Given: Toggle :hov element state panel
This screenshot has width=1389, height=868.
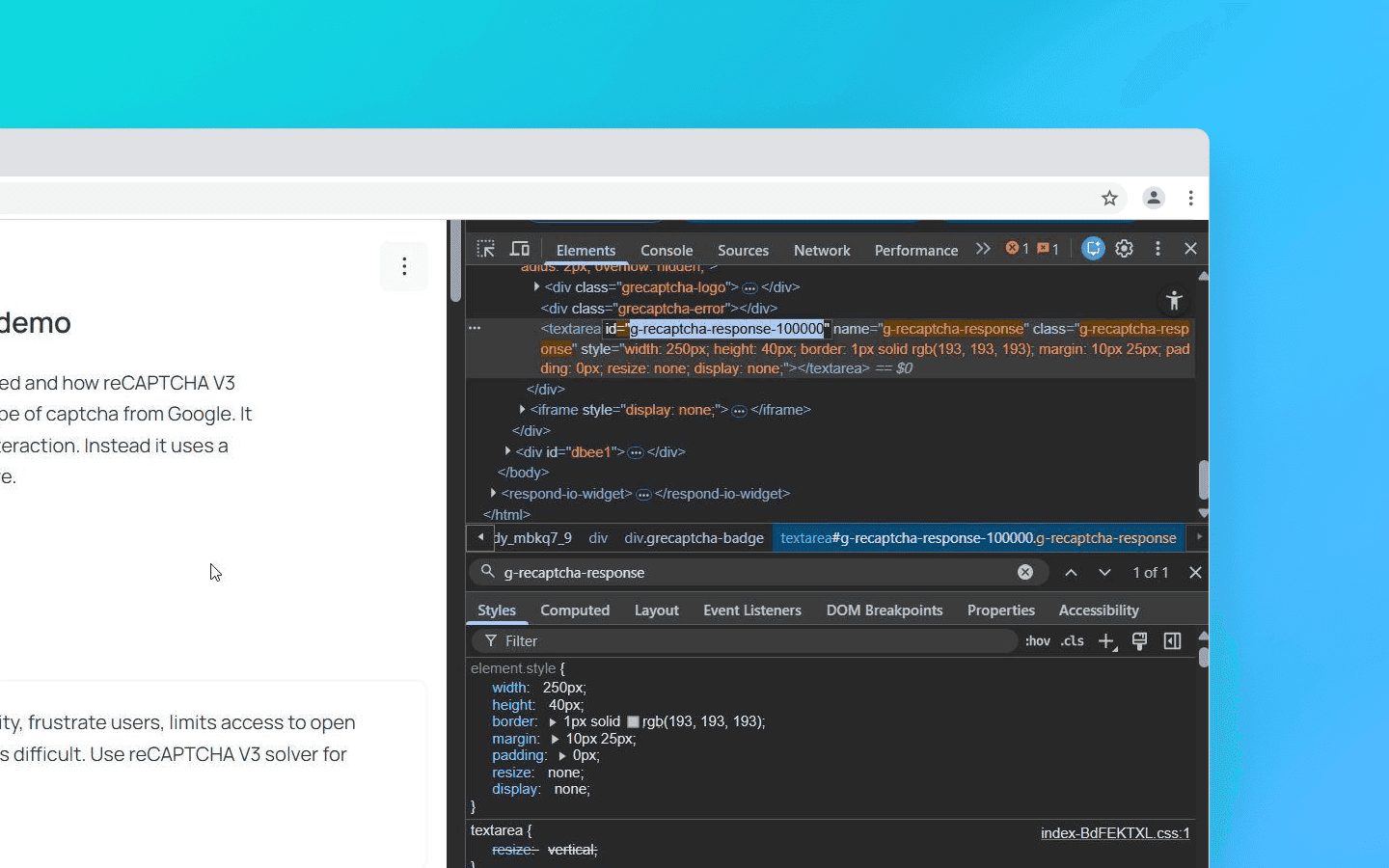Looking at the screenshot, I should tap(1038, 641).
